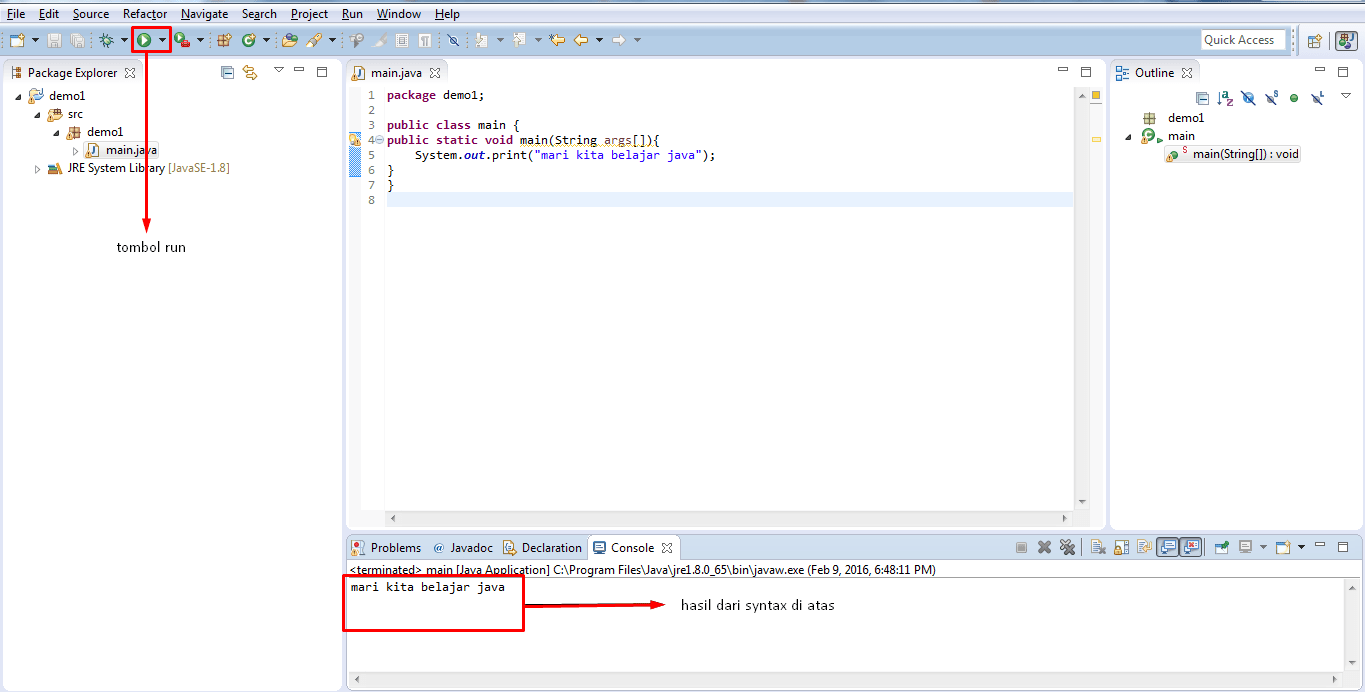Click the editor horizontal scrollbar
The height and width of the screenshot is (692, 1365).
pyautogui.click(x=728, y=518)
